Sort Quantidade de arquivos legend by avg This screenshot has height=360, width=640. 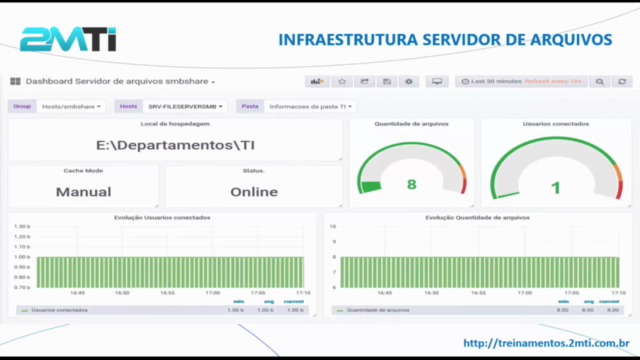click(589, 302)
